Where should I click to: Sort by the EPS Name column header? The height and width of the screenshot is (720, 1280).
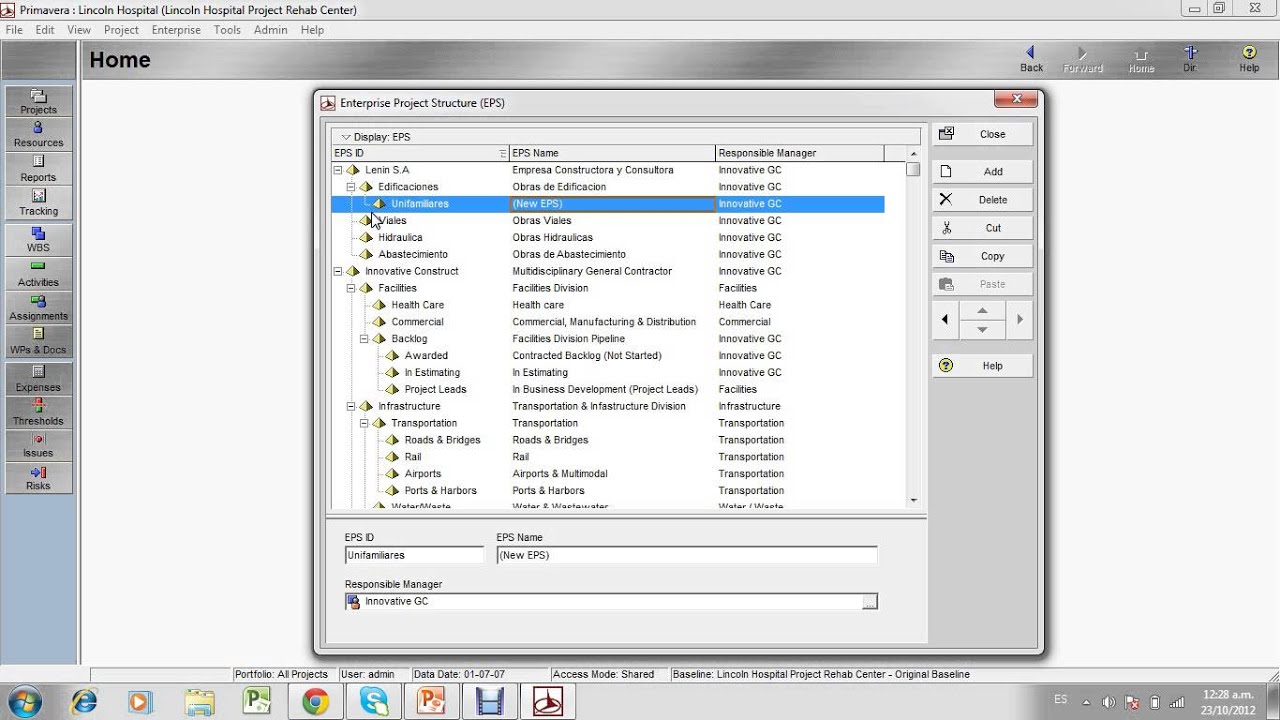tap(612, 153)
